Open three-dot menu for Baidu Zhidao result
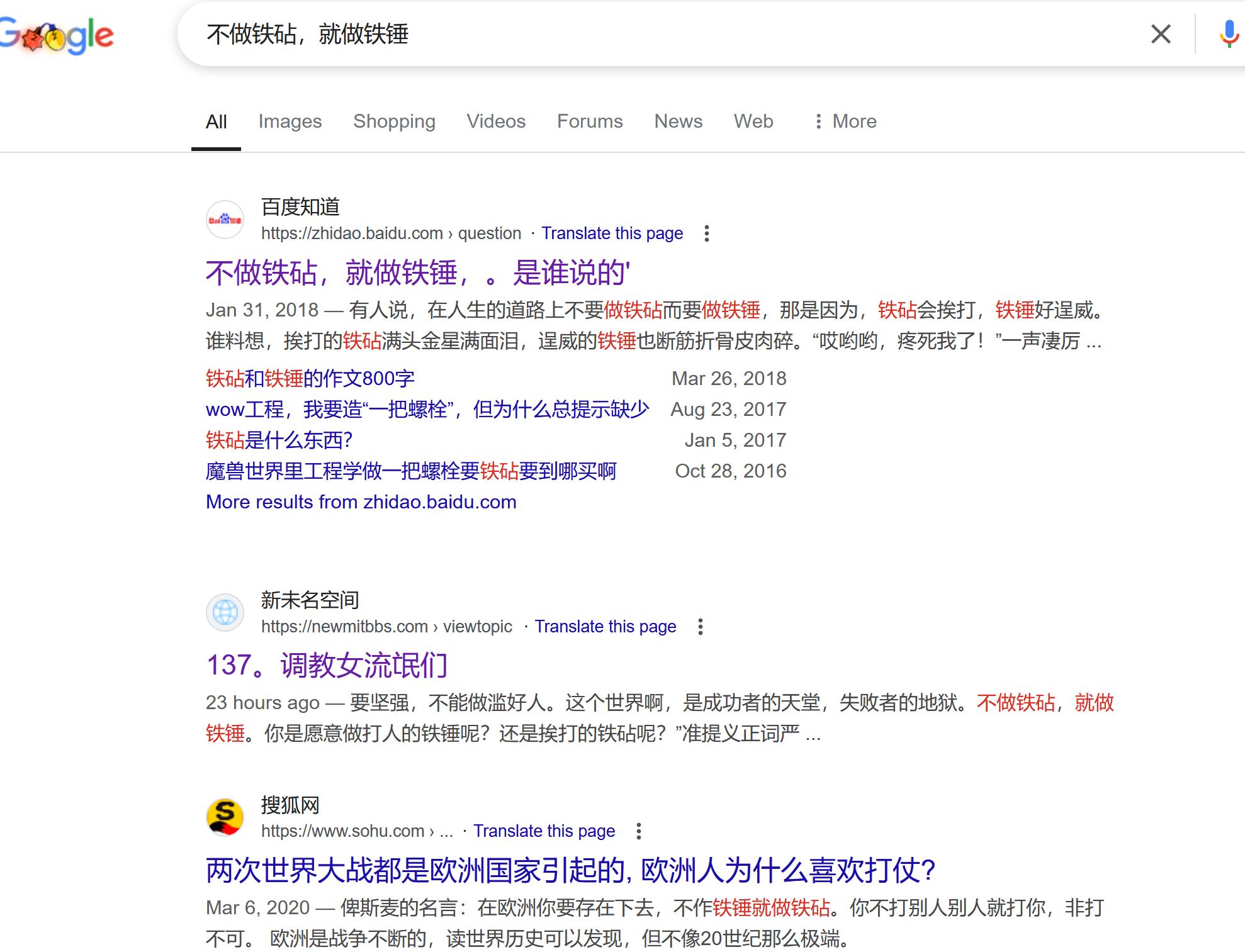 (707, 233)
